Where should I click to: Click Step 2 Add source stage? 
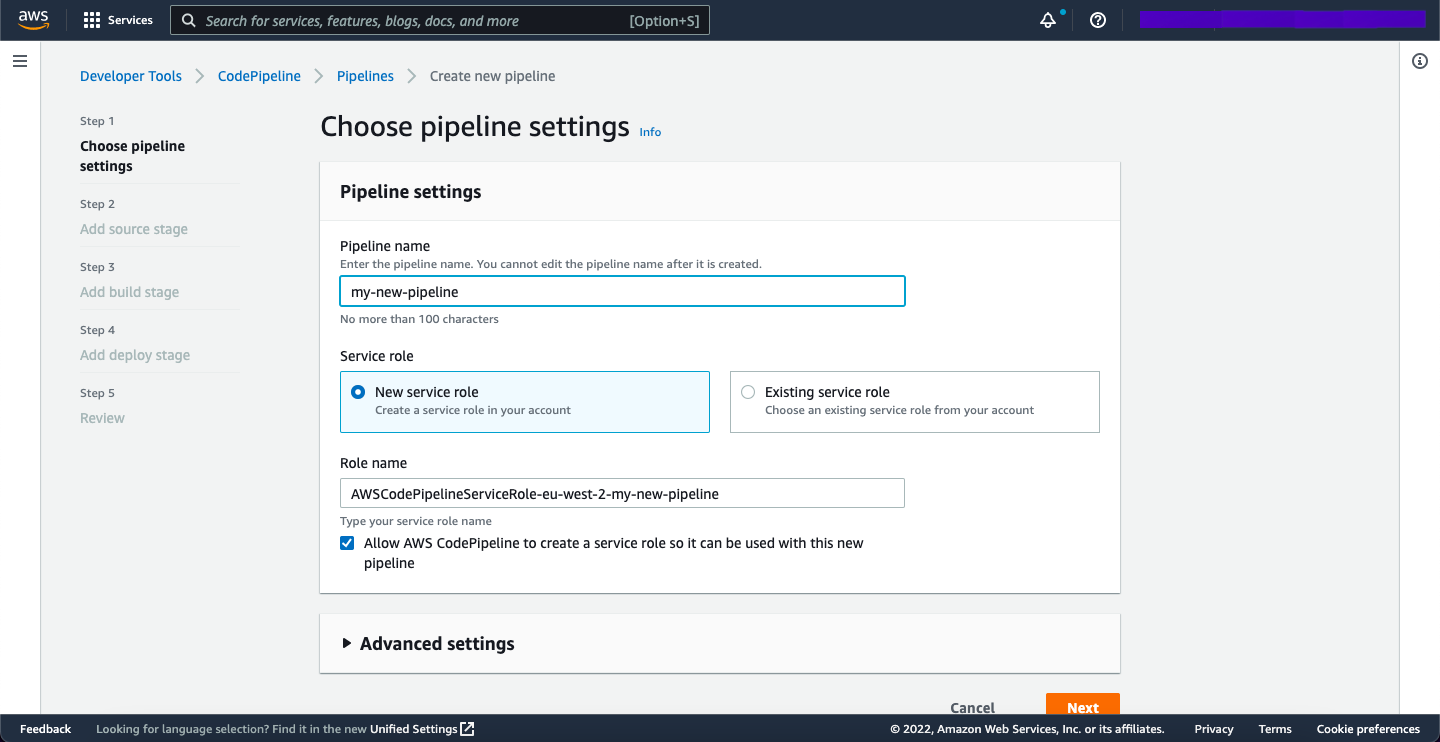pyautogui.click(x=134, y=229)
